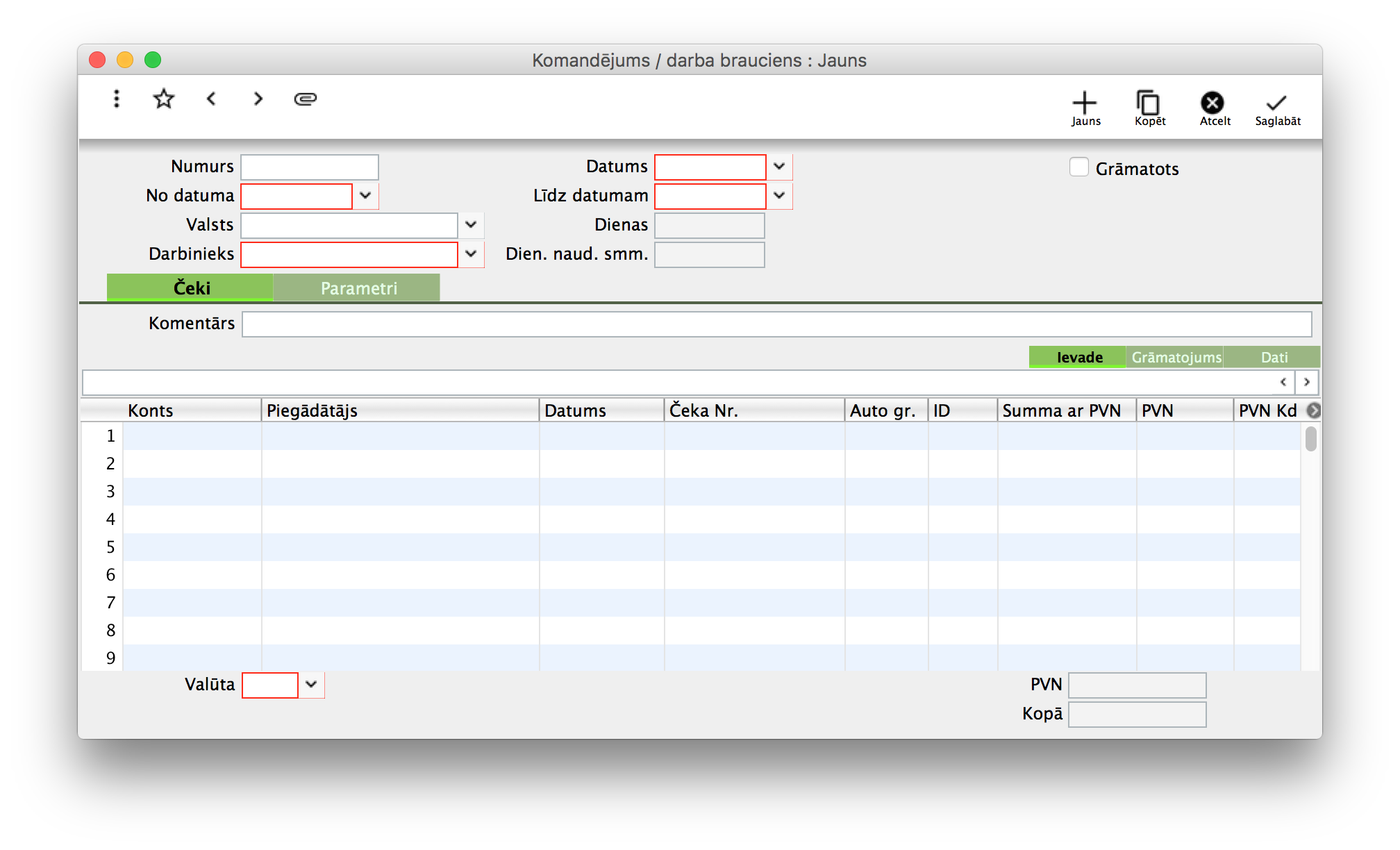Expand the Datums field dropdown
This screenshot has height=850, width=1400.
(779, 167)
